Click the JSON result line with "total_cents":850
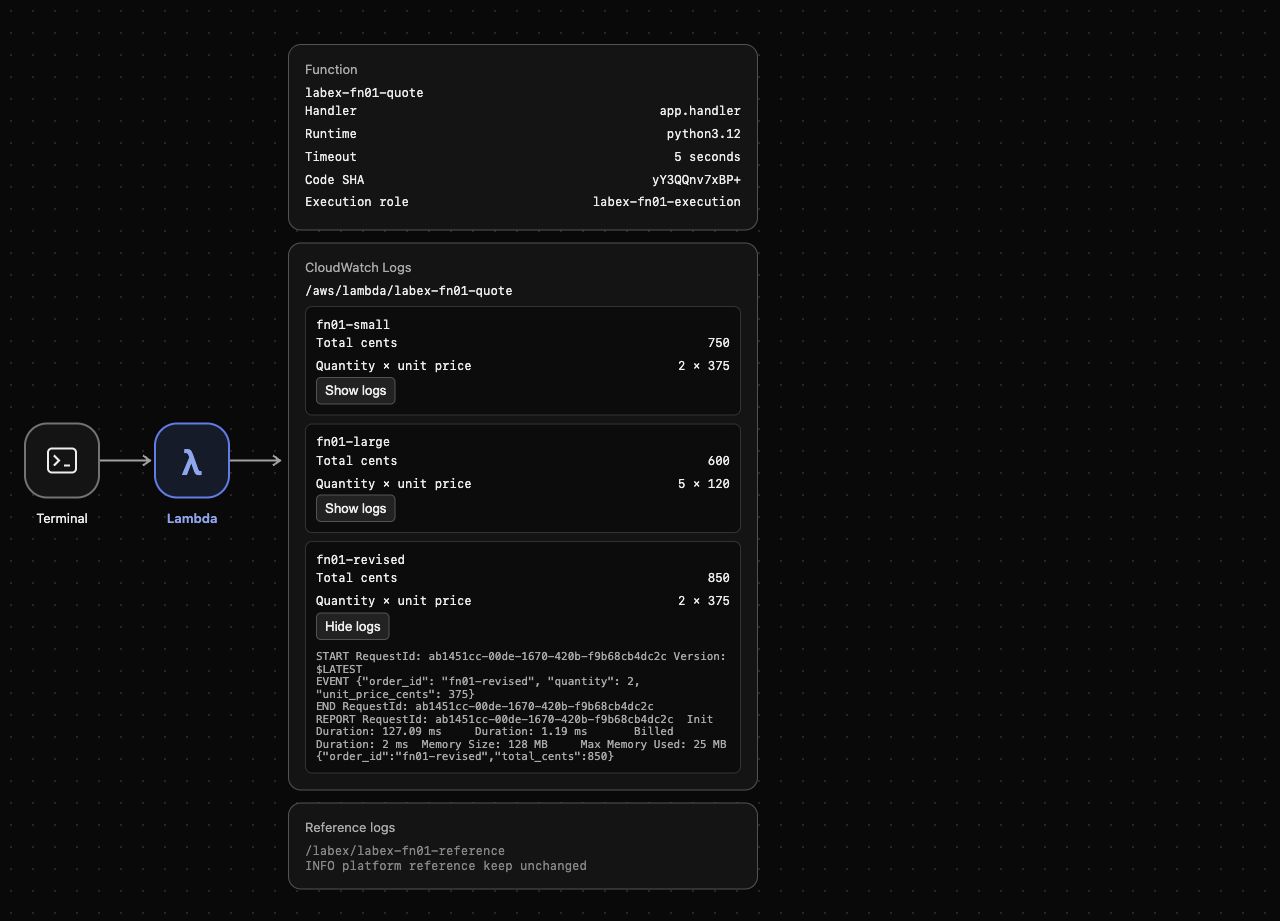1280x921 pixels. pos(465,756)
